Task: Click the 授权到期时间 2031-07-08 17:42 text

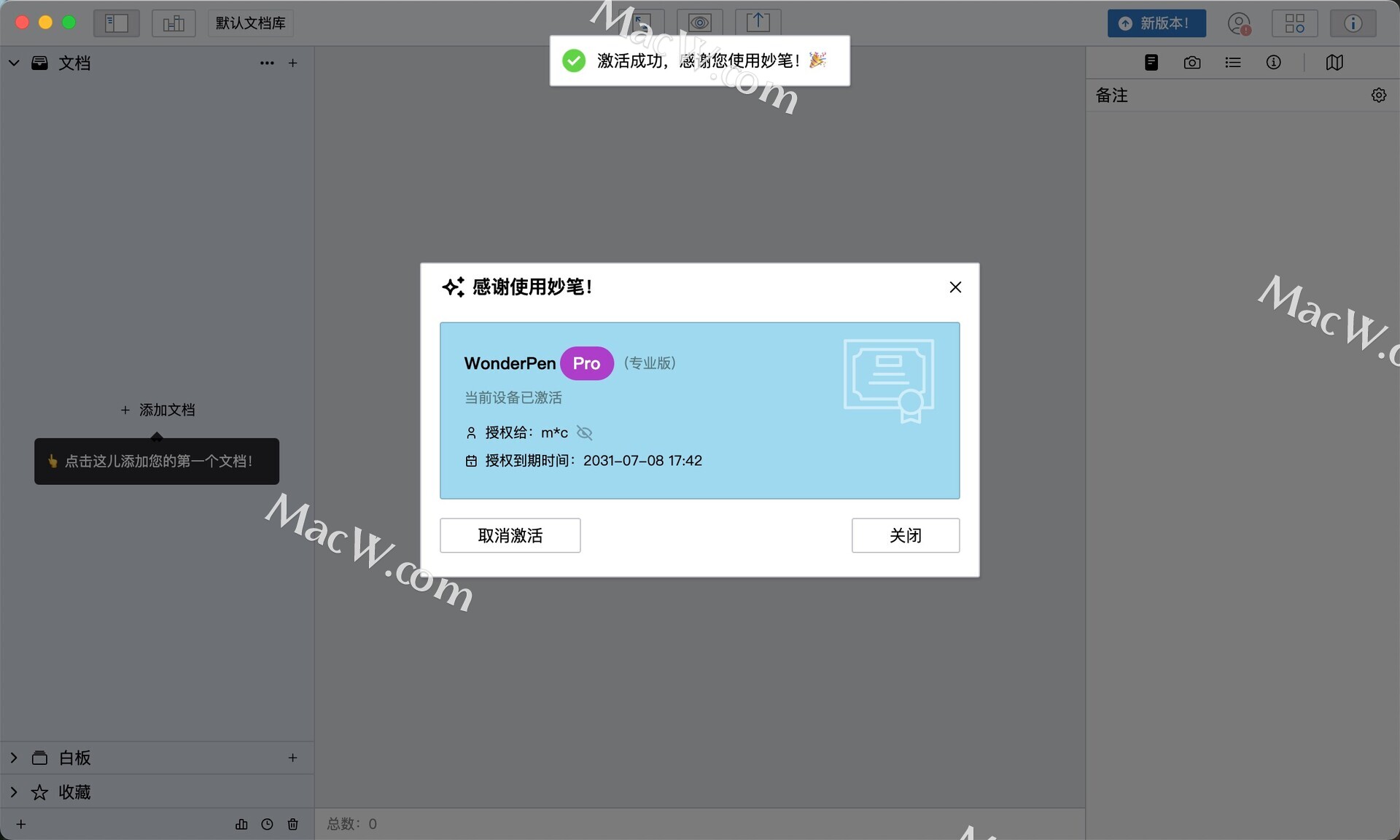Action: point(594,461)
